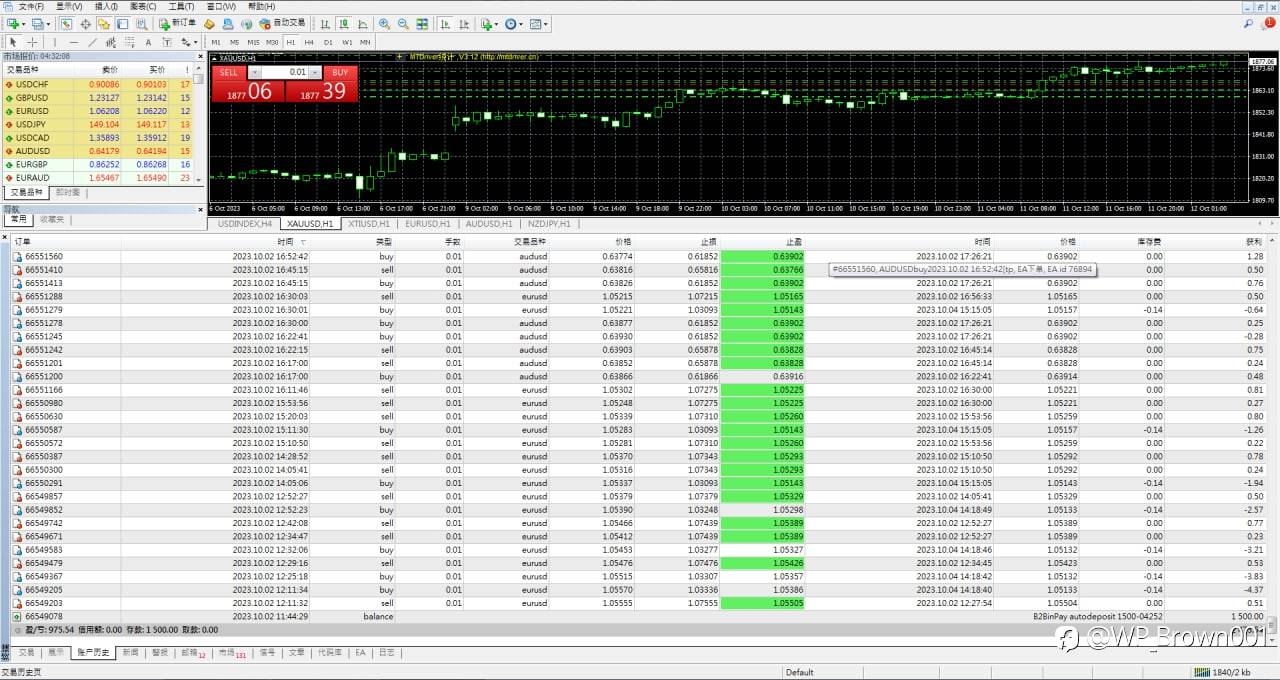This screenshot has height=680, width=1280.
Task: Switch chart to candlestick display mode
Action: 343,23
